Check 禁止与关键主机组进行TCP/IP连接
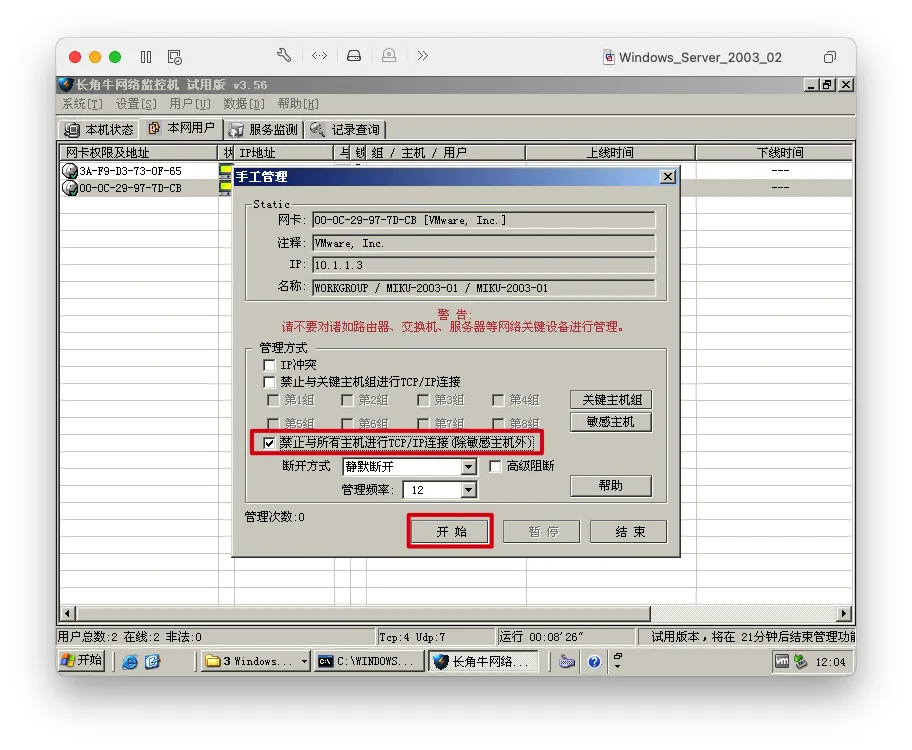 coord(269,382)
